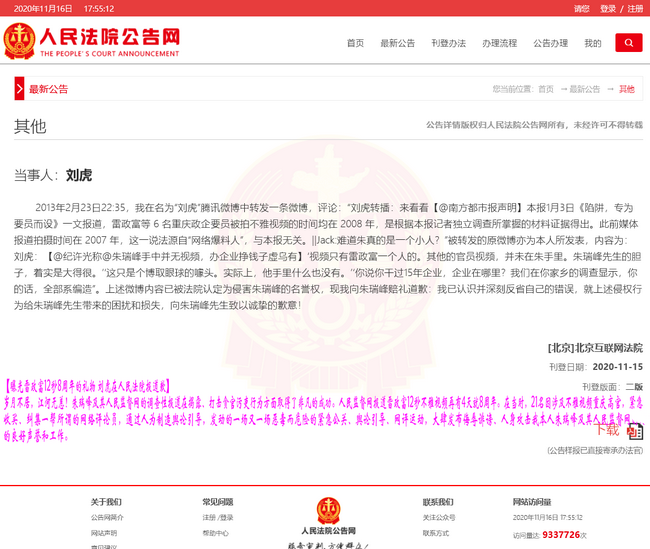Image resolution: width=650 pixels, height=549 pixels.
Task: Click the 注册 link at top right
Action: [635, 8]
